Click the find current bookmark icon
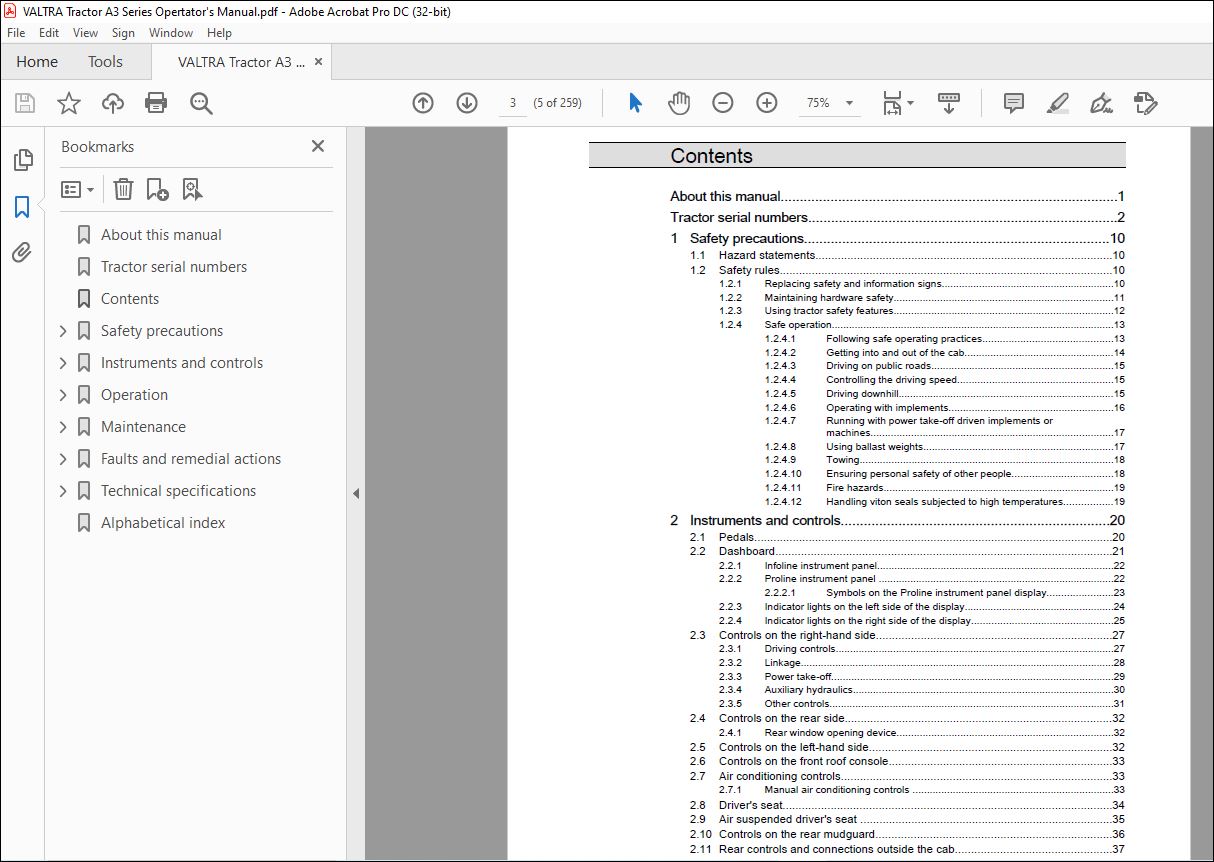Image resolution: width=1214 pixels, height=862 pixels. (192, 189)
